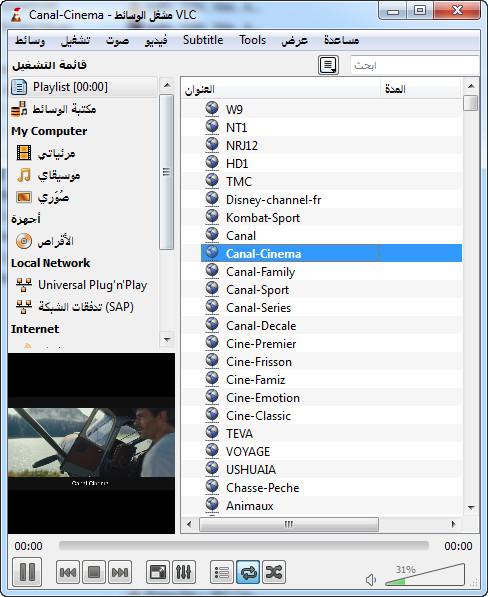Click sidebar scroll down arrow
Screen dimensions: 488x597
[167, 339]
